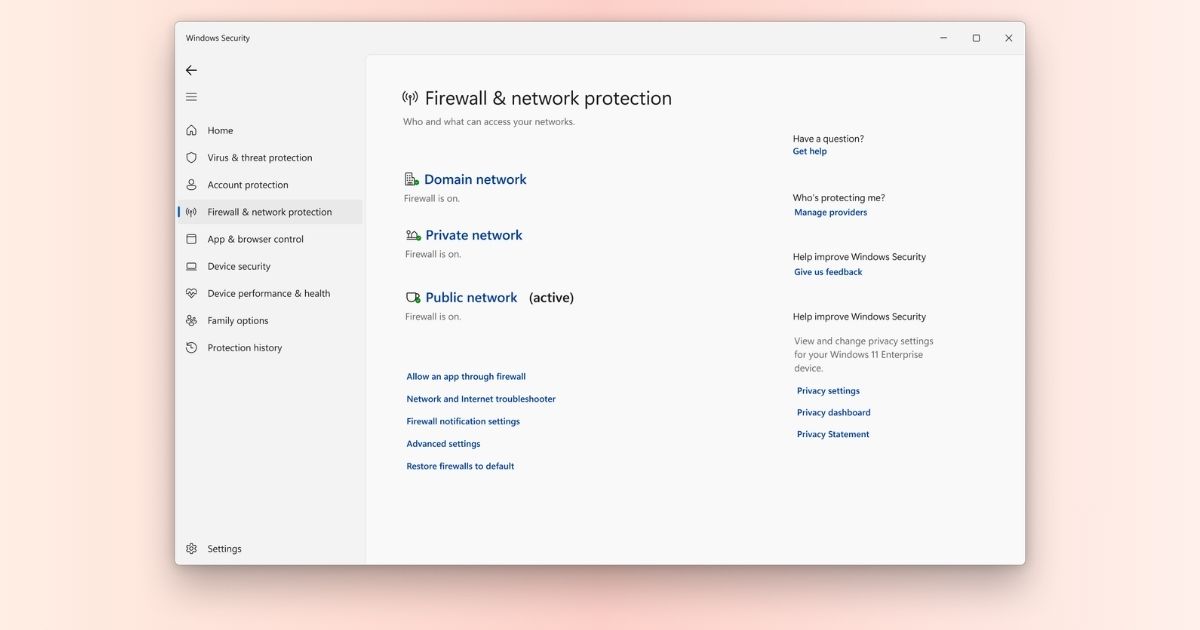Click the Settings gear icon

point(191,548)
